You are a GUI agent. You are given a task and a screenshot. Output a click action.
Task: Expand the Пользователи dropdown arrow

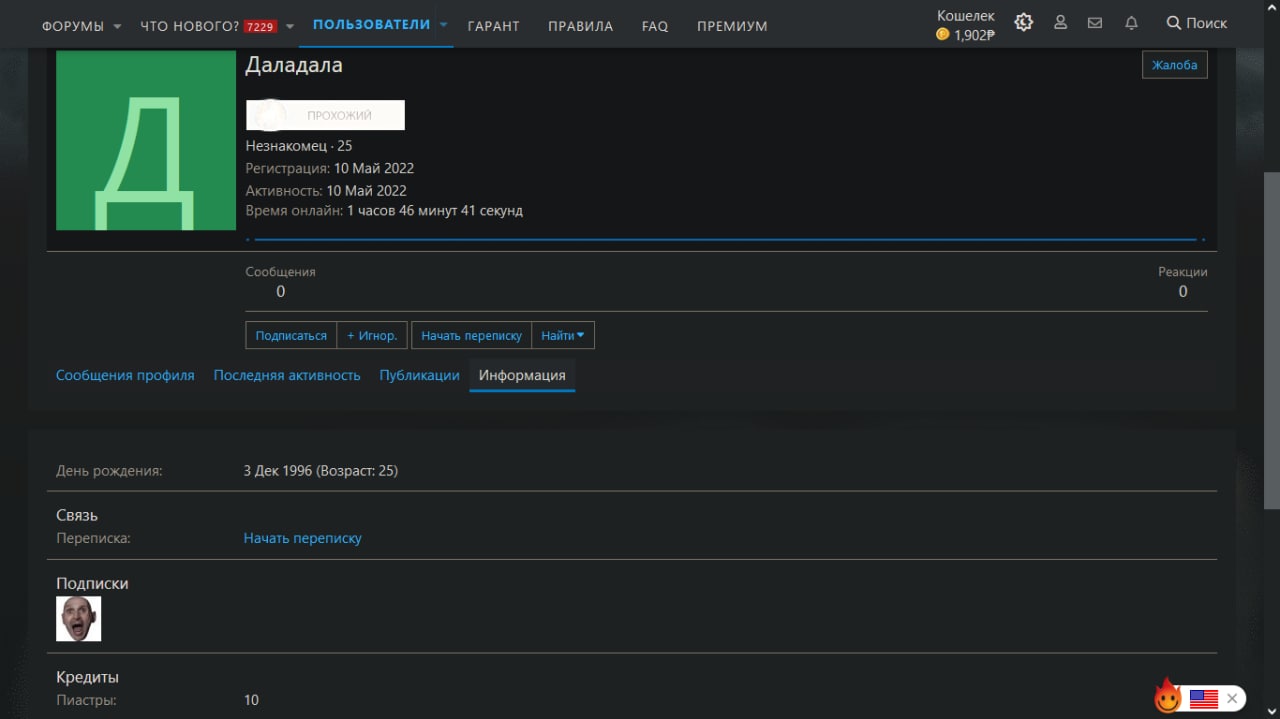click(444, 24)
